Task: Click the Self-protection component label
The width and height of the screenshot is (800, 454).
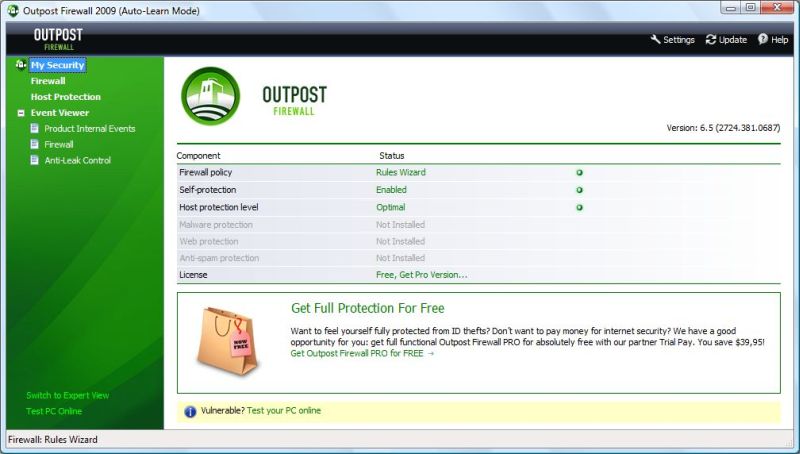Action: pyautogui.click(x=208, y=190)
